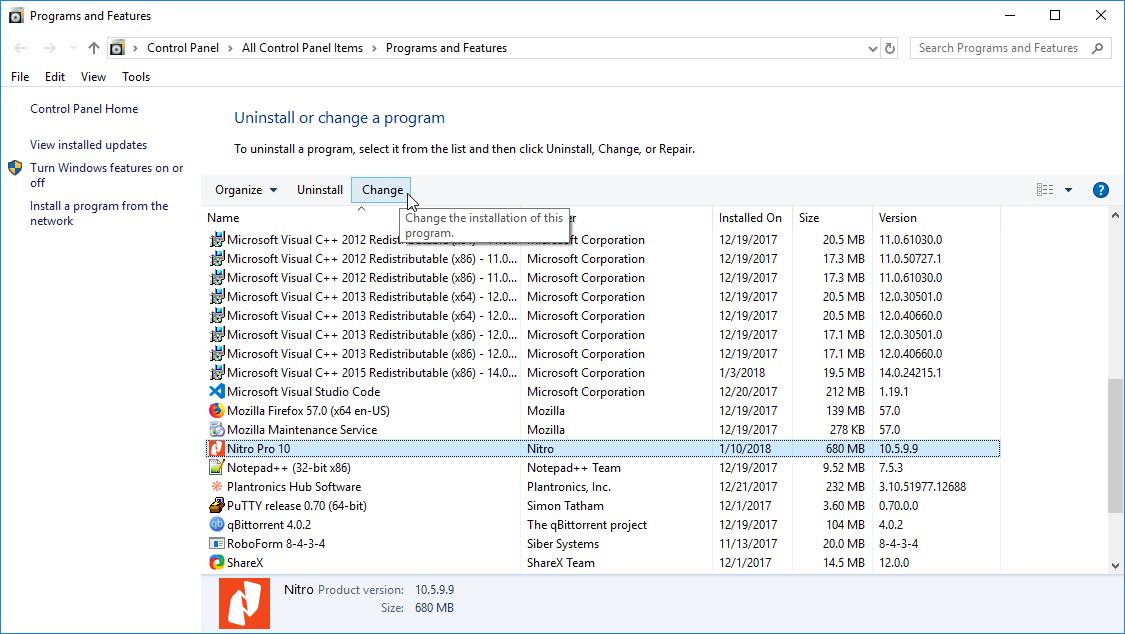Click the Uninstall toolbar button

[320, 190]
